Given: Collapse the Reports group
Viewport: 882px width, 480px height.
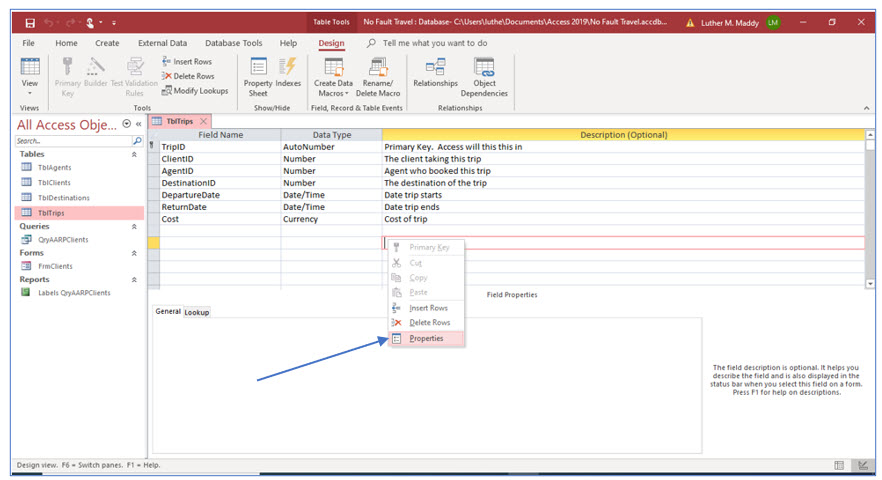Looking at the screenshot, I should pyautogui.click(x=134, y=280).
